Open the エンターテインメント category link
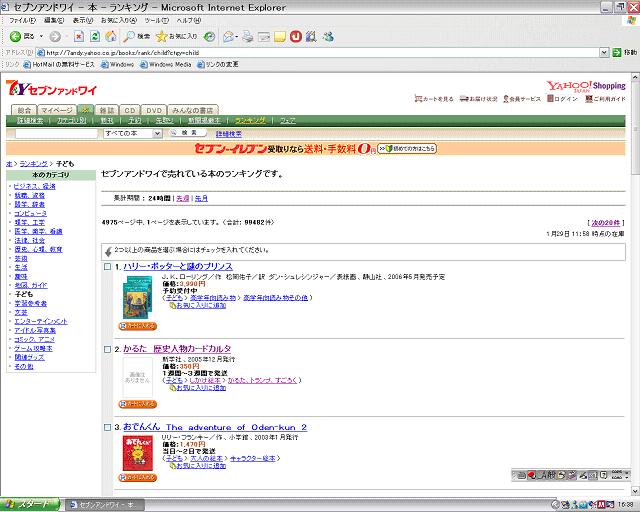 (41, 321)
